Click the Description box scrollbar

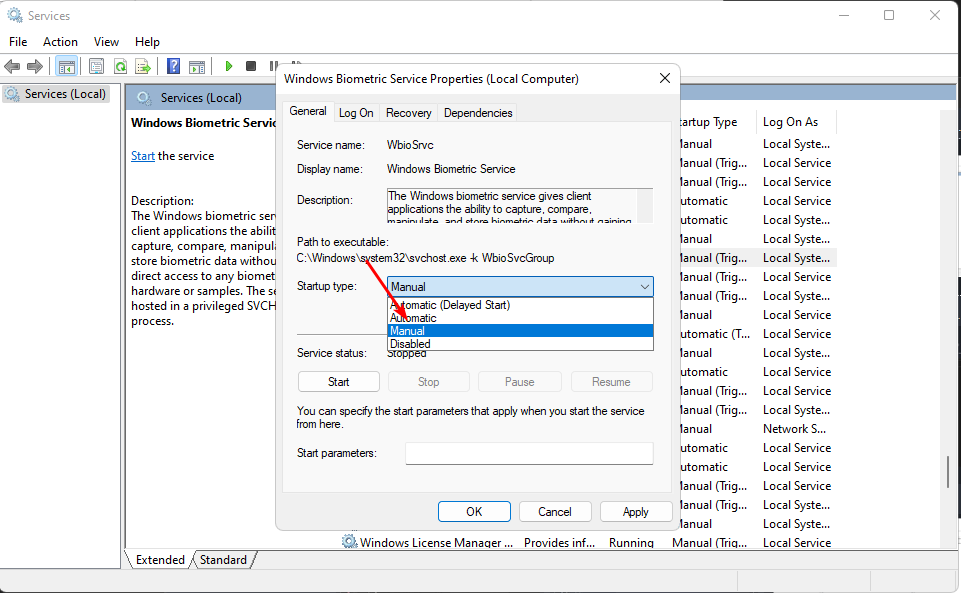pyautogui.click(x=645, y=205)
